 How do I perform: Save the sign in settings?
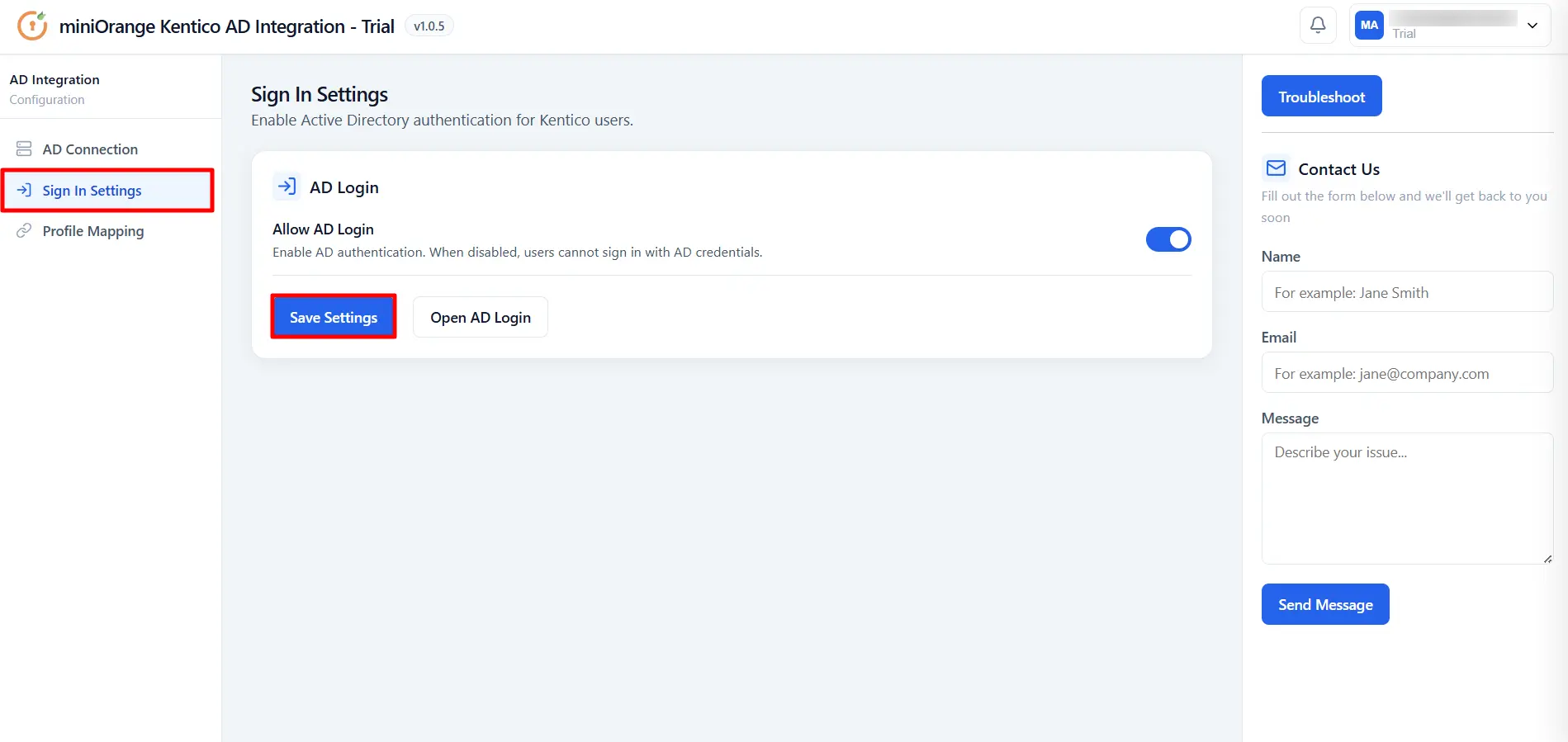tap(334, 317)
